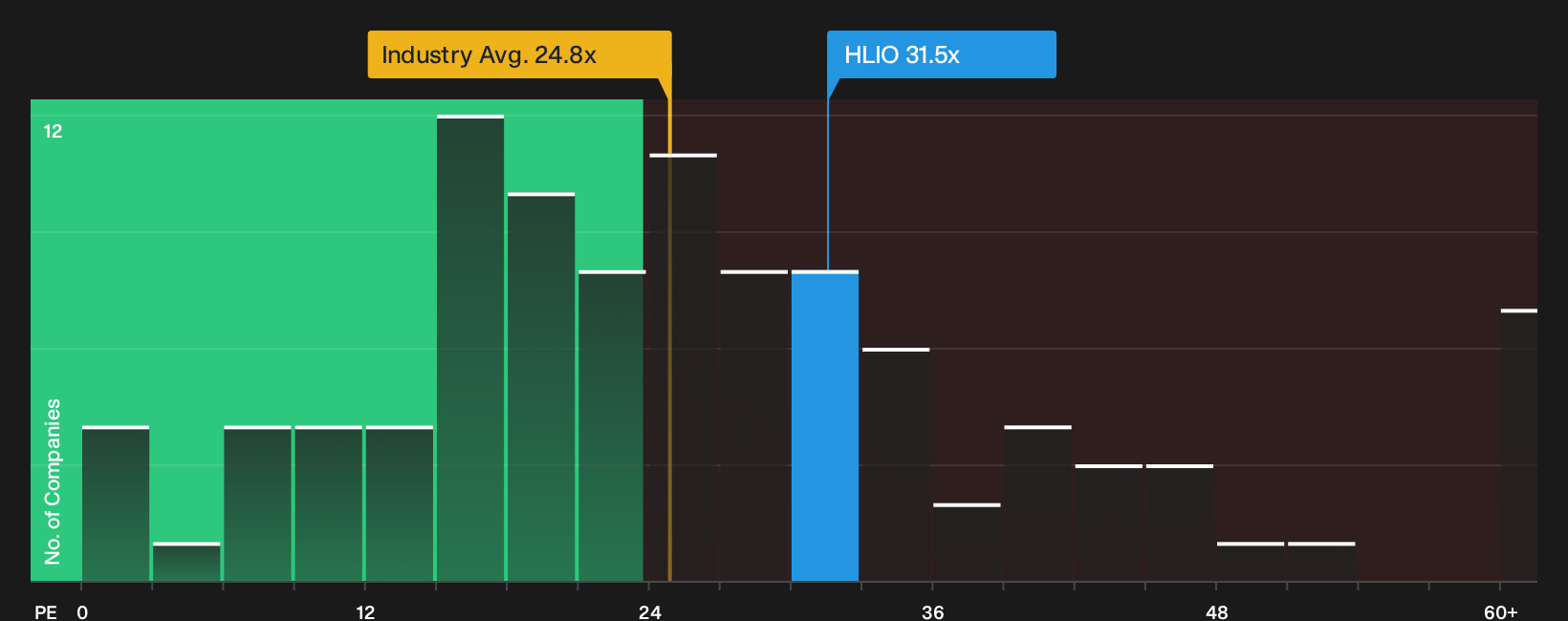Click the first bar at PE 0

[116, 503]
